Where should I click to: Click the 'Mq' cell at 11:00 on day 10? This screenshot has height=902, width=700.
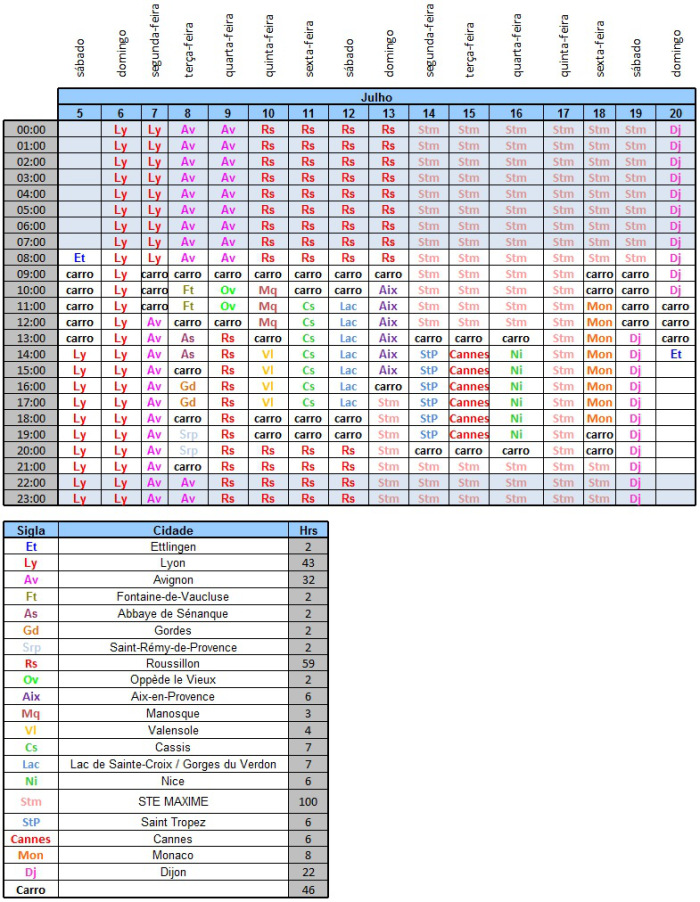coord(268,306)
